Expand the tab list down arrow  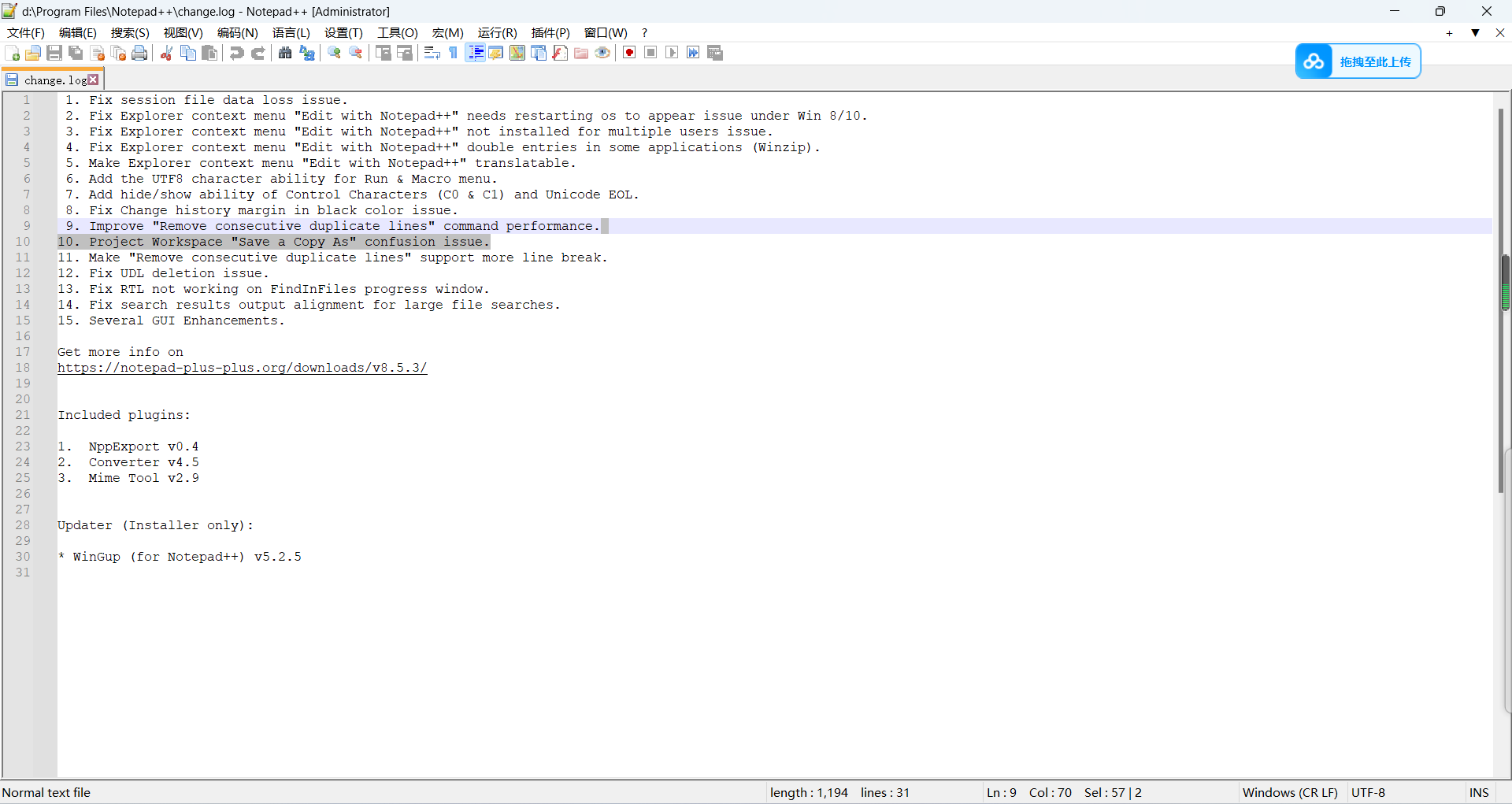click(x=1475, y=33)
